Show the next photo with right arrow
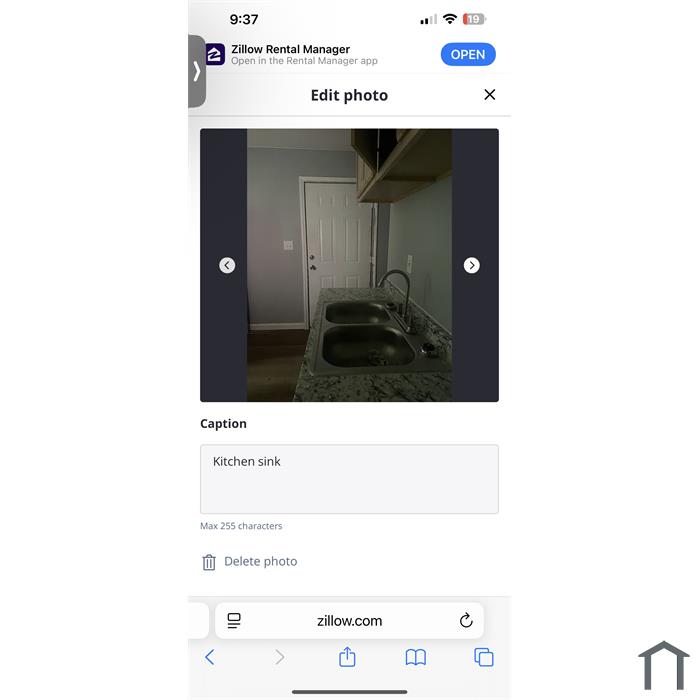 tap(471, 265)
